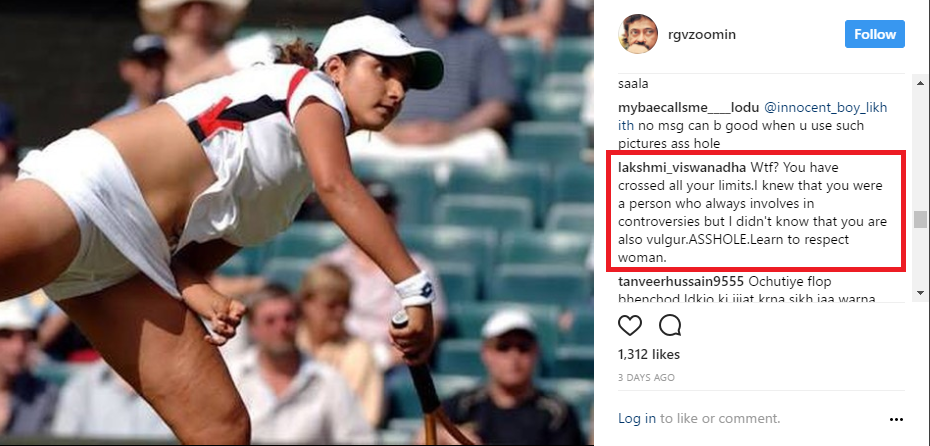The image size is (930, 446).
Task: Open the rgvzoomin profile avatar
Action: tap(638, 34)
